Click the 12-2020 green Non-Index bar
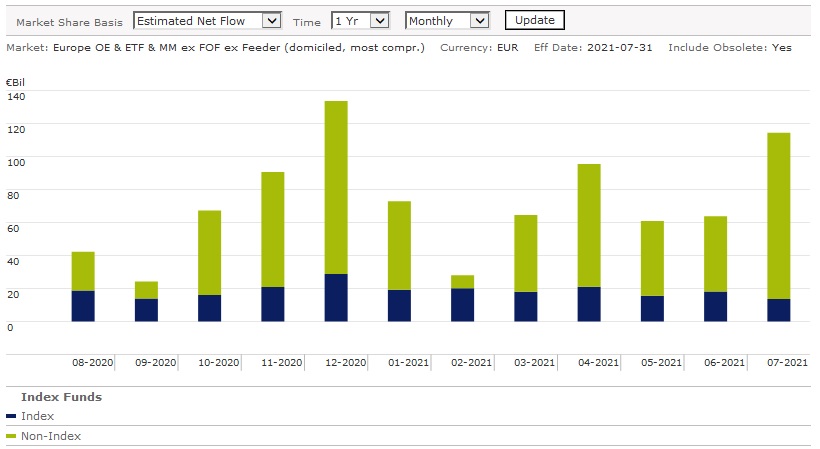 click(336, 187)
